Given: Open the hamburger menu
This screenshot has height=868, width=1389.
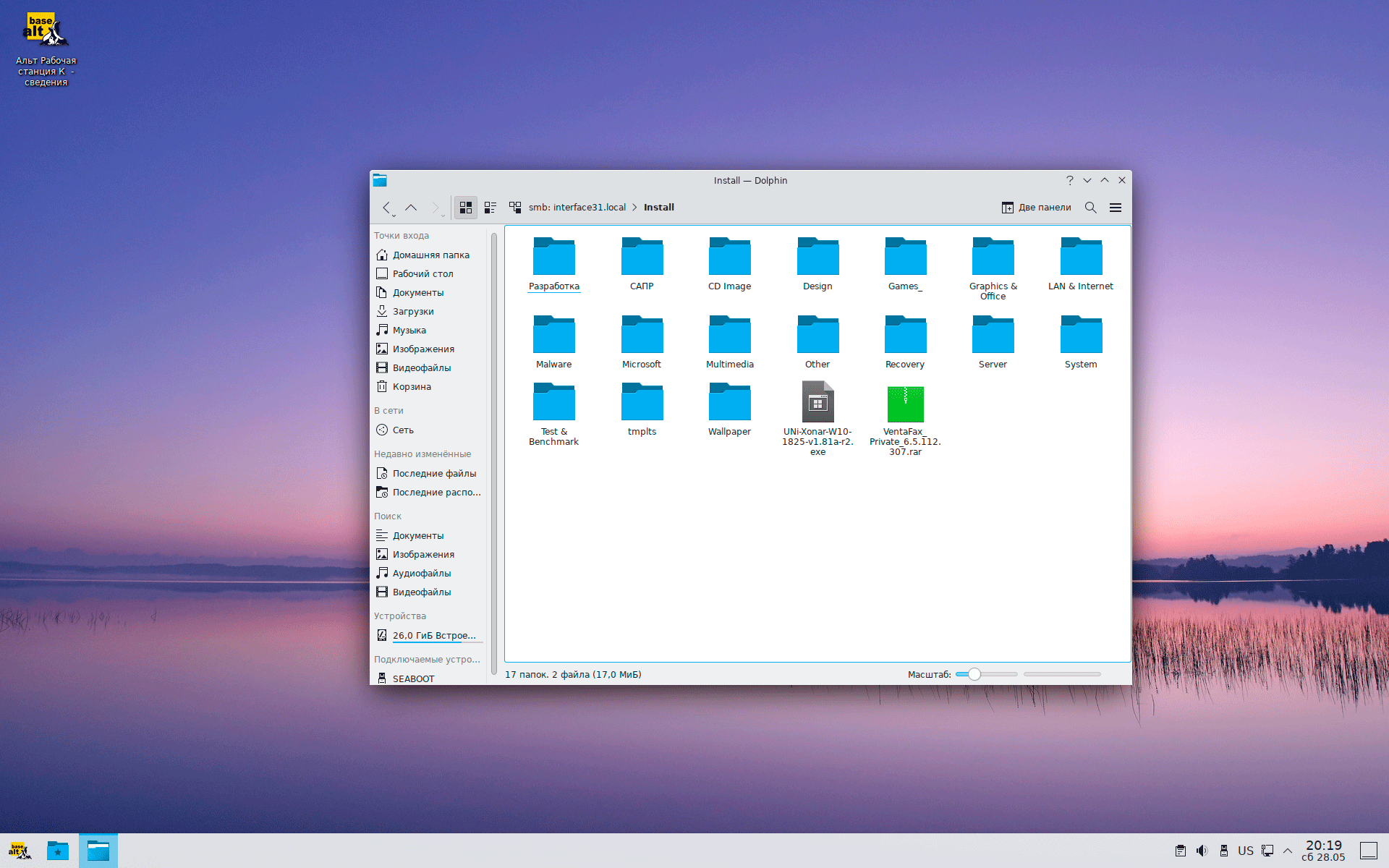Looking at the screenshot, I should click(1115, 208).
